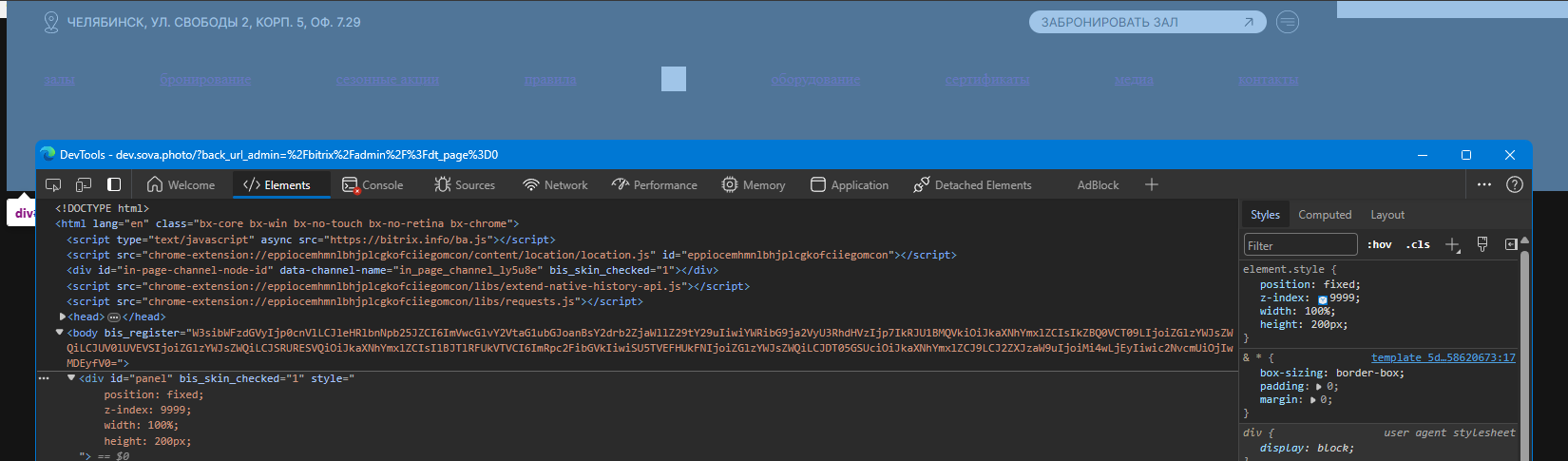Click the ellipsis badge inside head tag

[x=114, y=317]
